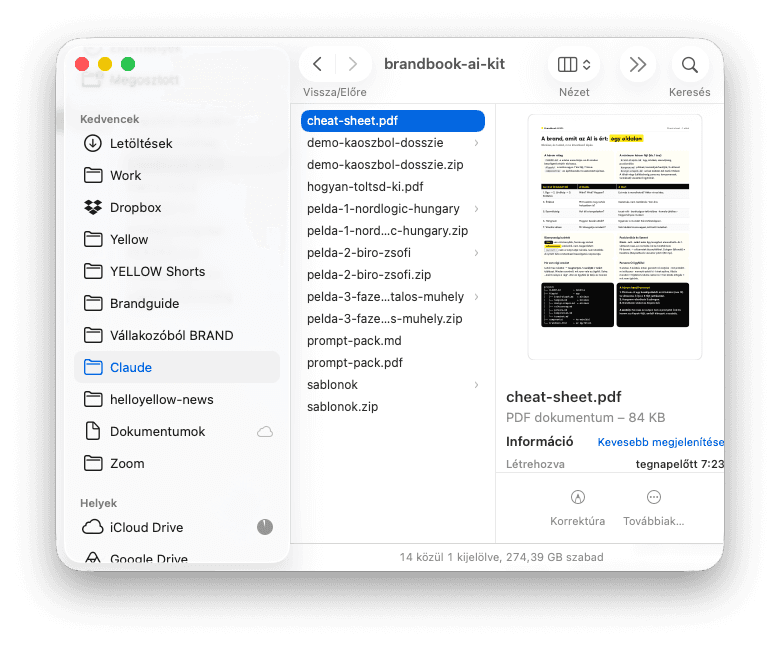Select cheat-sheet.pdf in the file list
This screenshot has height=645, width=780.
(x=392, y=121)
